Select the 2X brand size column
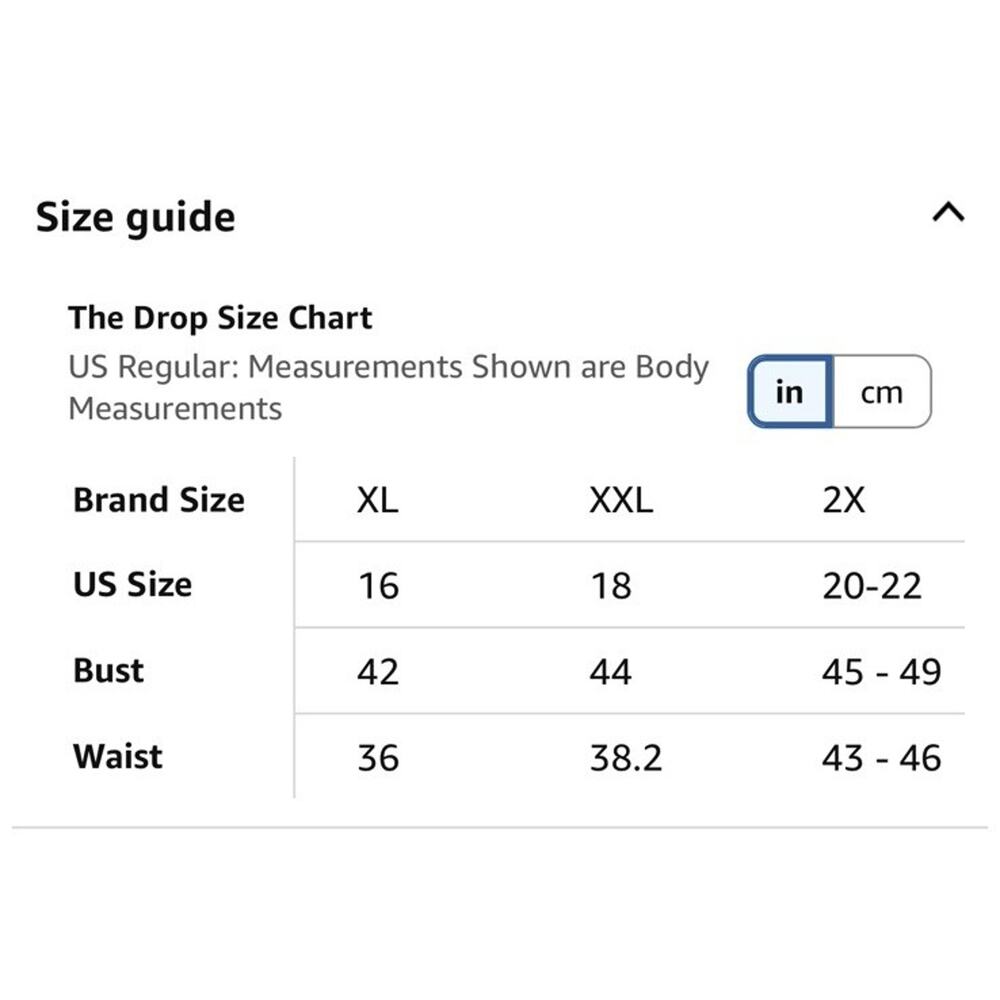 point(843,500)
